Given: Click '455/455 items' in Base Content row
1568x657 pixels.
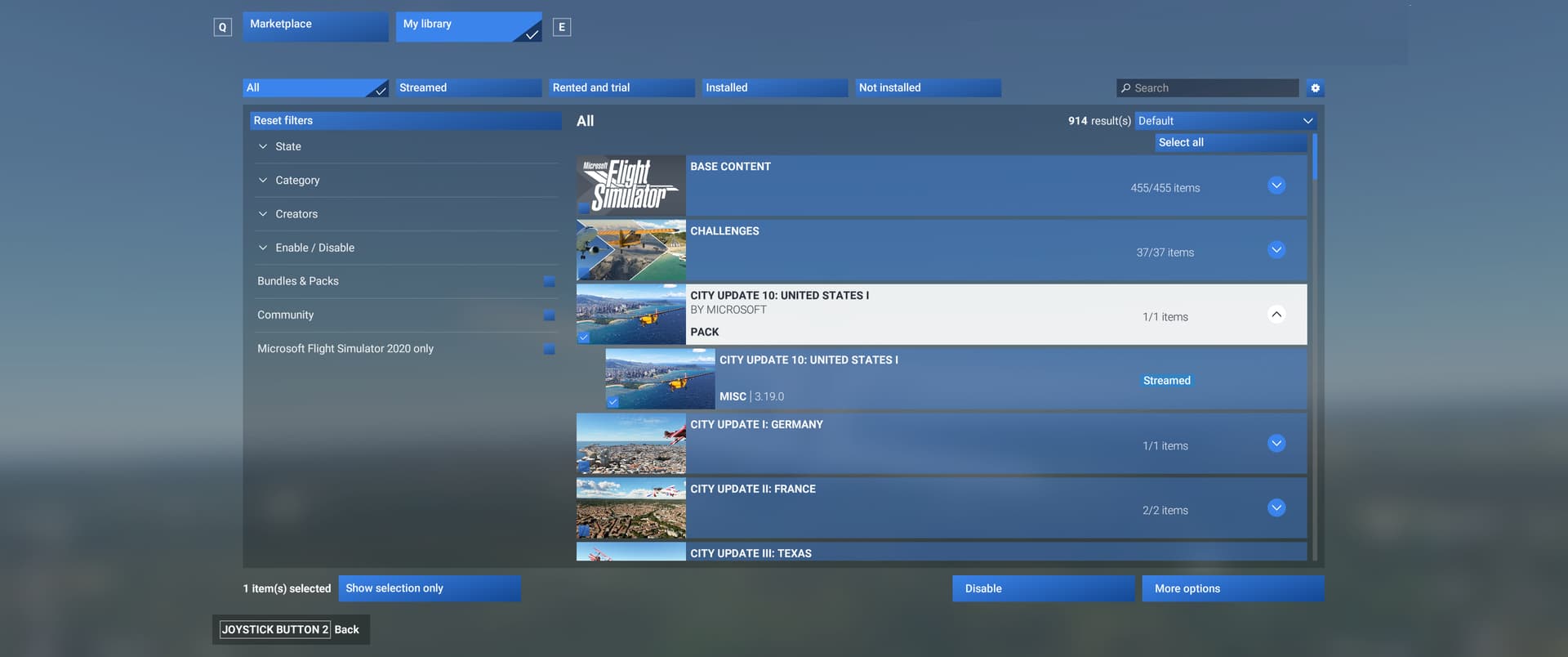Looking at the screenshot, I should 1165,188.
